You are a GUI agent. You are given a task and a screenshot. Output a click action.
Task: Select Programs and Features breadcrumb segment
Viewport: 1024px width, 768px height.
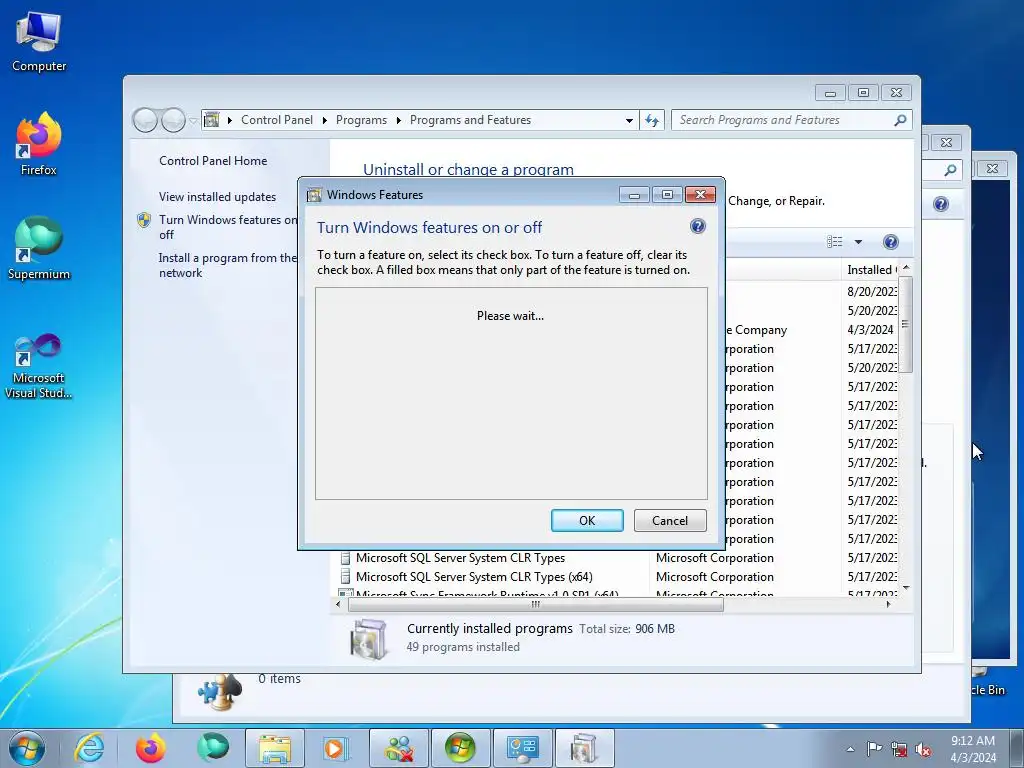470,120
